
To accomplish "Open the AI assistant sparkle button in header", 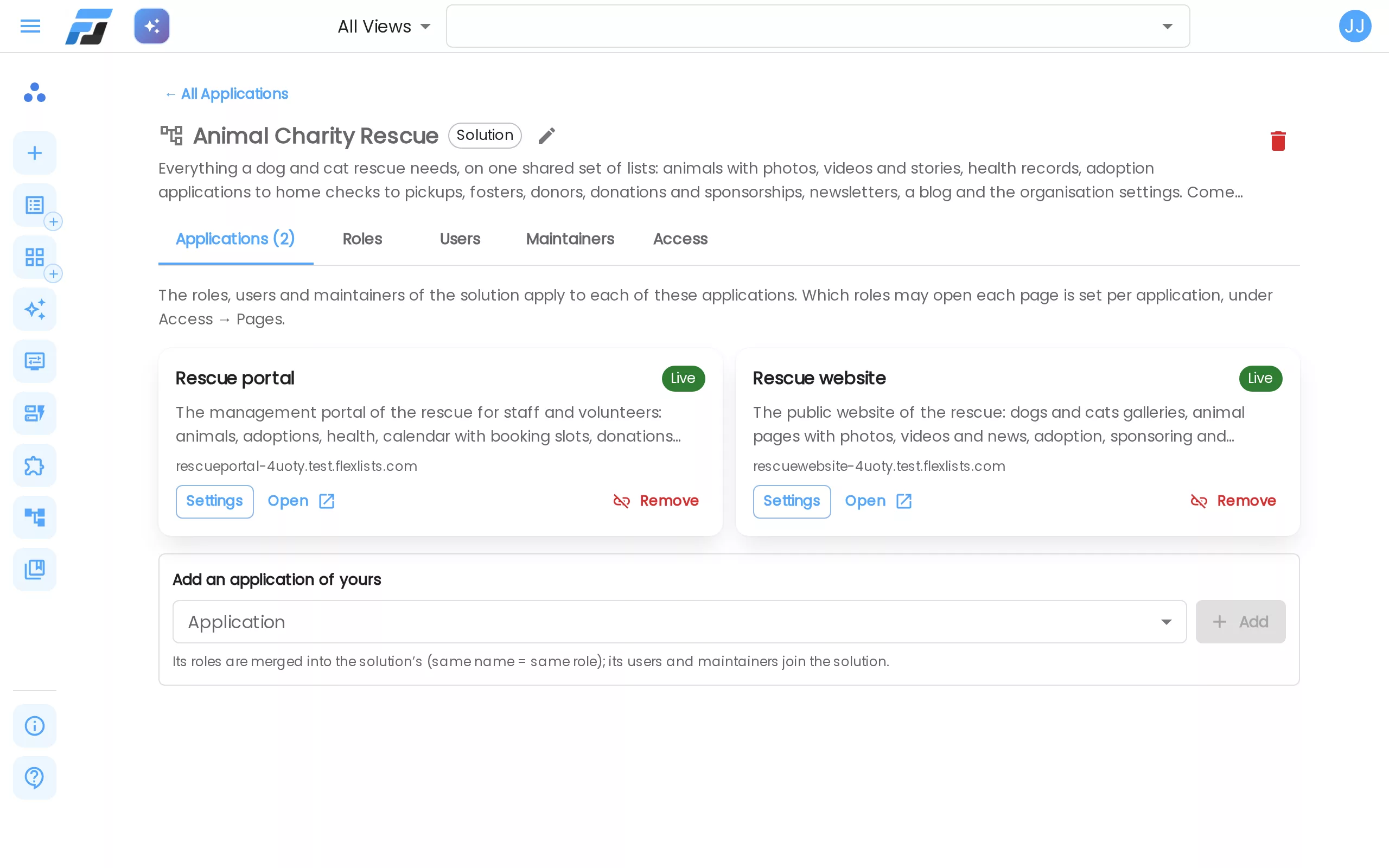I will tap(152, 27).
